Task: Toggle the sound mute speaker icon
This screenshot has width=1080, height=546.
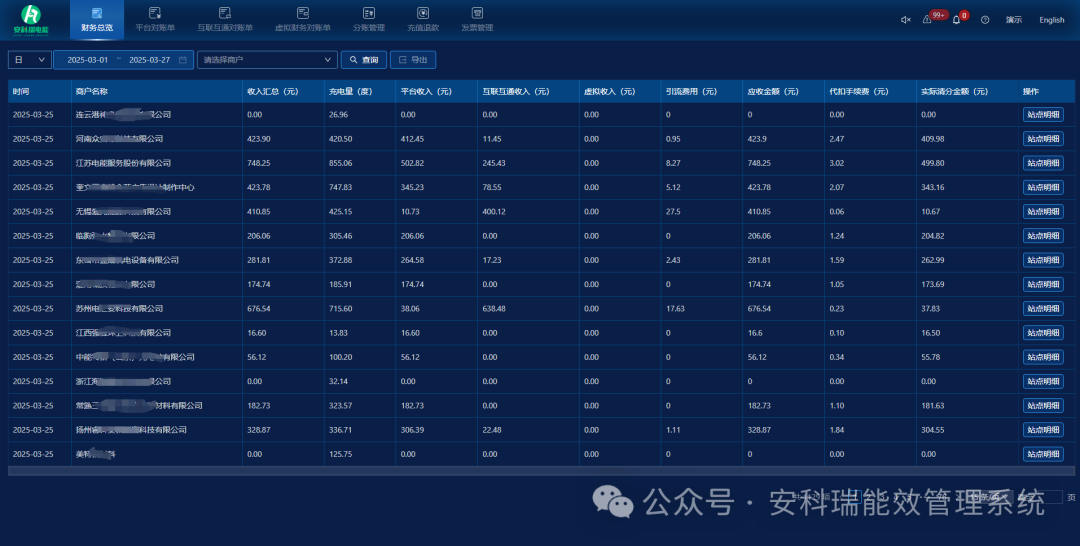Action: 906,20
